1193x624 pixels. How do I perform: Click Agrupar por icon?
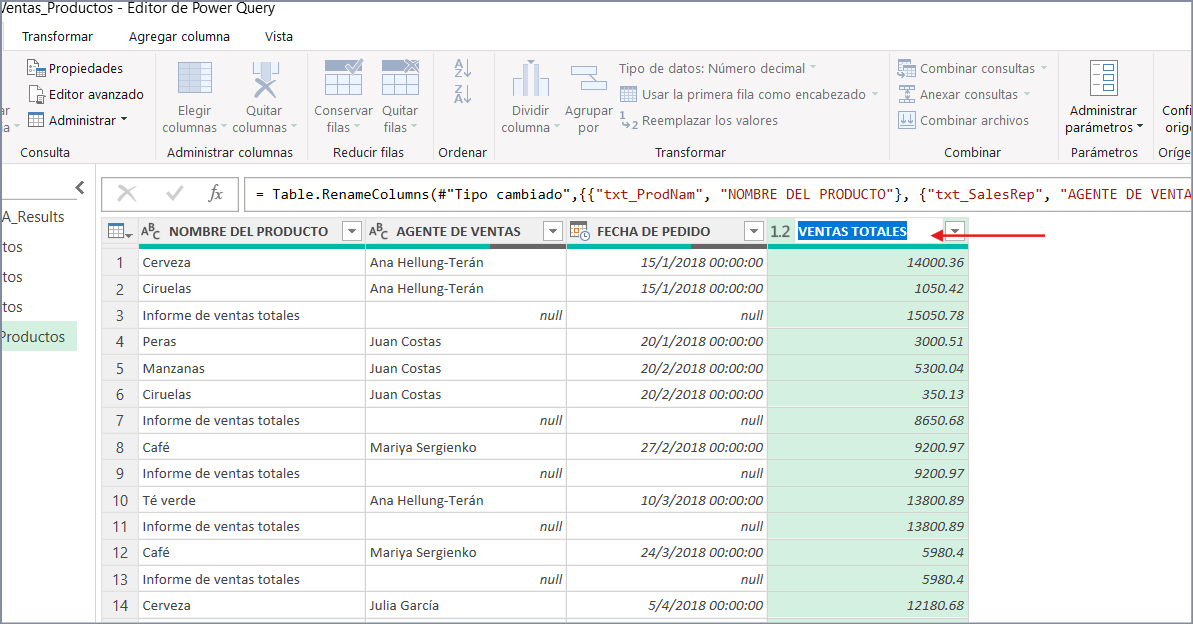[x=588, y=79]
